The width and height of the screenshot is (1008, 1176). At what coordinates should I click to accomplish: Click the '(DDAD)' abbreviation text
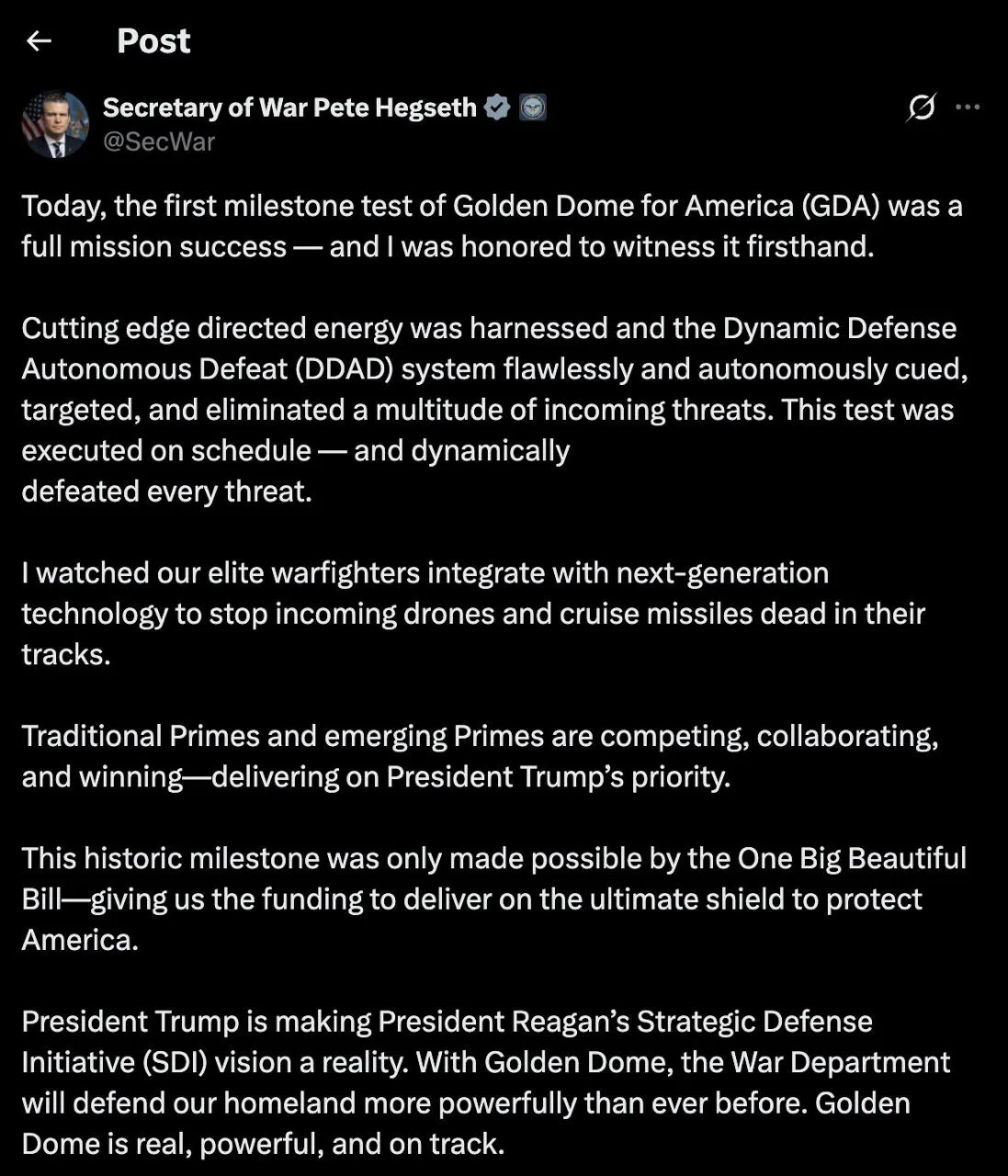pyautogui.click(x=344, y=369)
